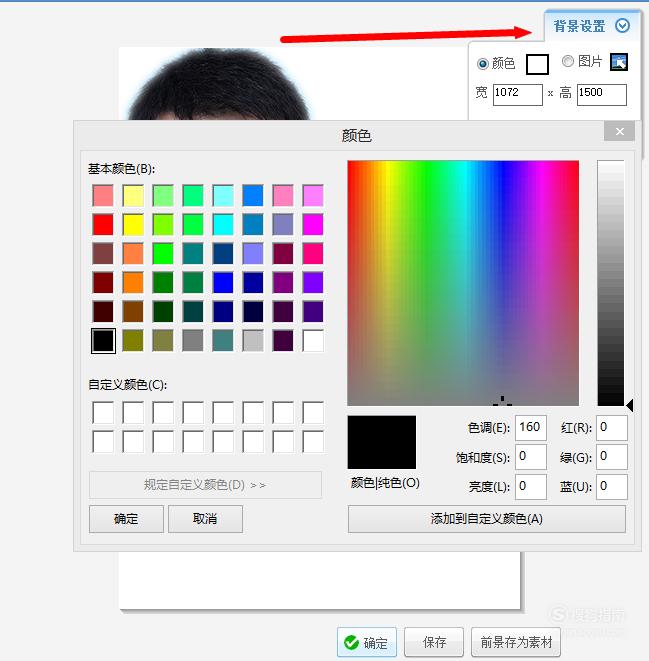Click the 宽 width field showing 1072
The width and height of the screenshot is (649, 661).
point(518,94)
